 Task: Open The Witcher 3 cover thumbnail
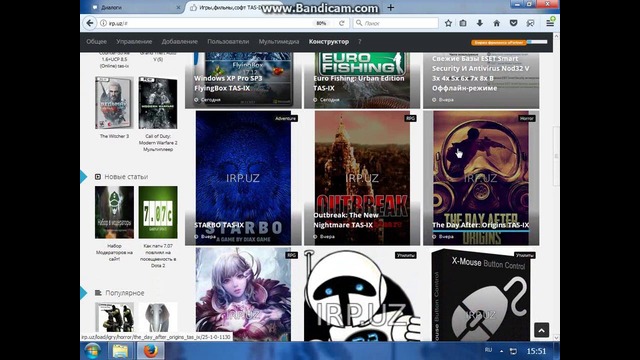(114, 102)
